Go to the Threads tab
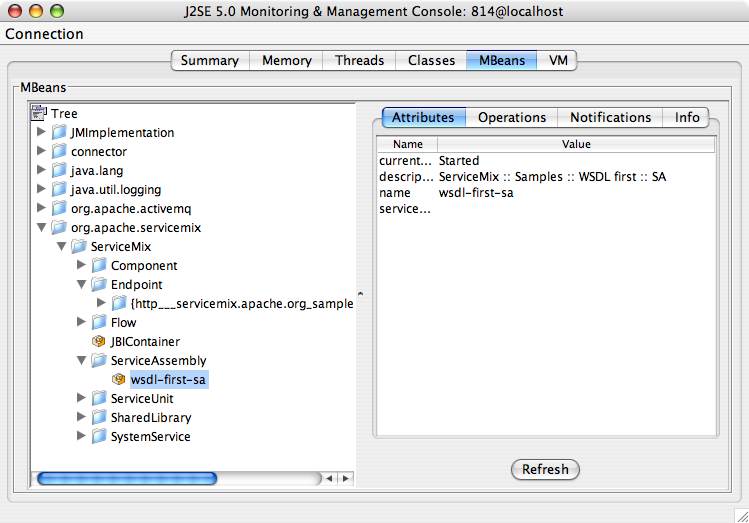Image resolution: width=749 pixels, height=523 pixels. 359,61
